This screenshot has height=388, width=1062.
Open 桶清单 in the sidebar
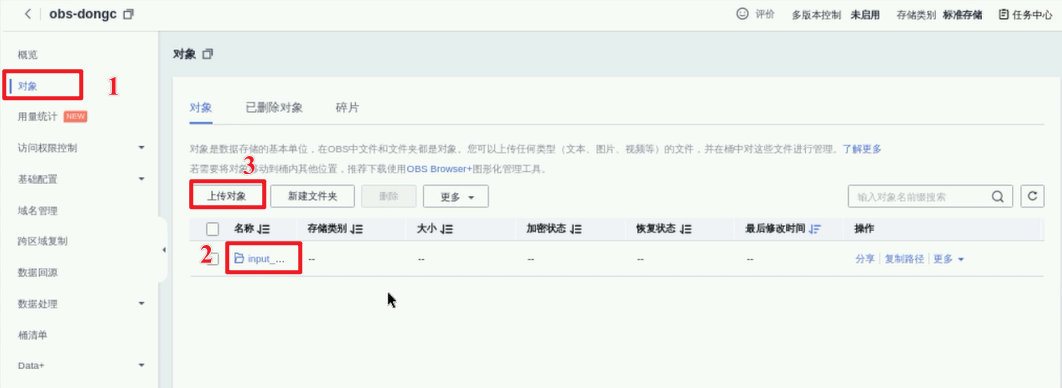[x=32, y=335]
